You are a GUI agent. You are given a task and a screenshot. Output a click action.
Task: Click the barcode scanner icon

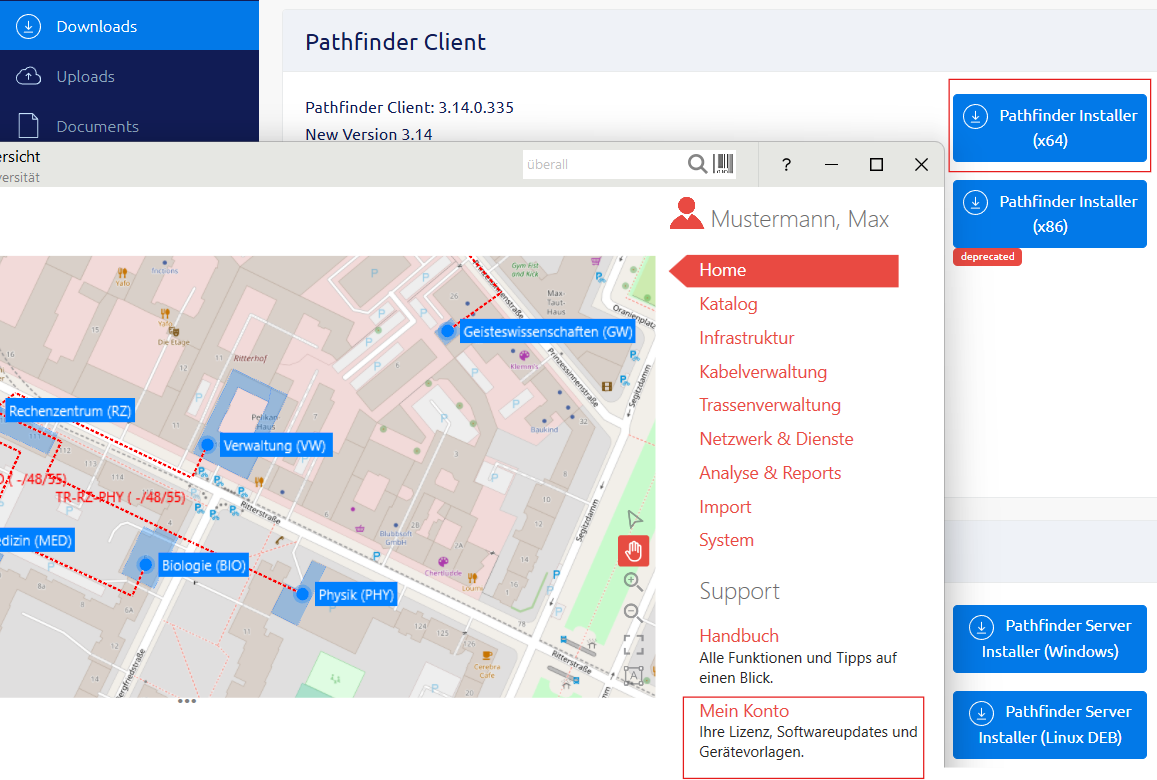point(724,164)
